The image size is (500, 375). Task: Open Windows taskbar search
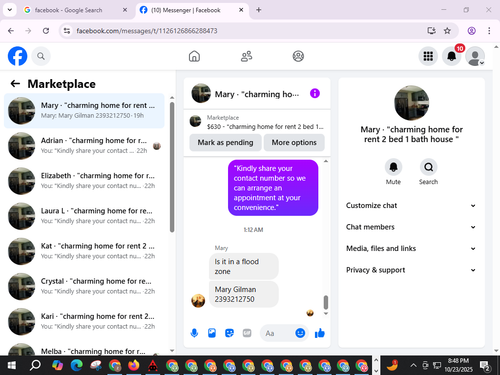point(35,366)
